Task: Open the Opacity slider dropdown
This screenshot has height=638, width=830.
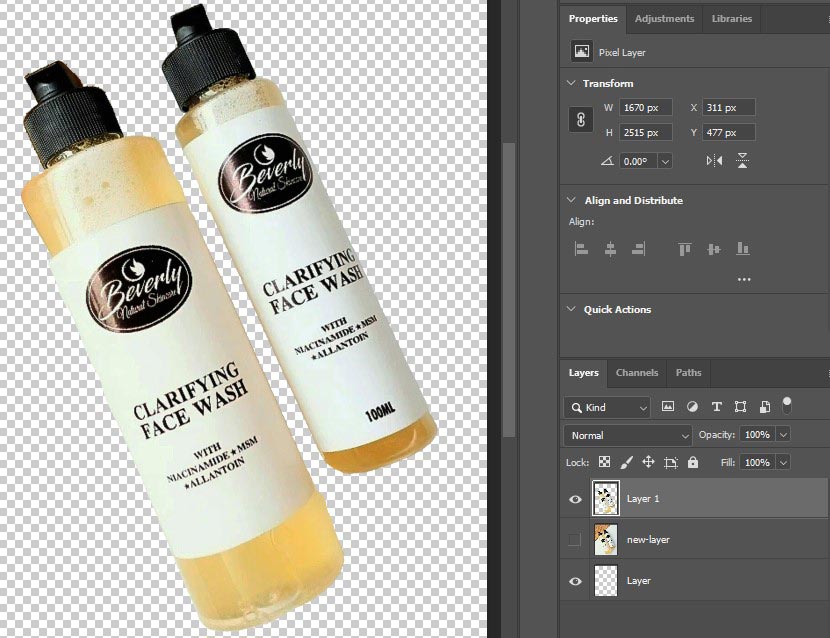Action: click(x=783, y=435)
